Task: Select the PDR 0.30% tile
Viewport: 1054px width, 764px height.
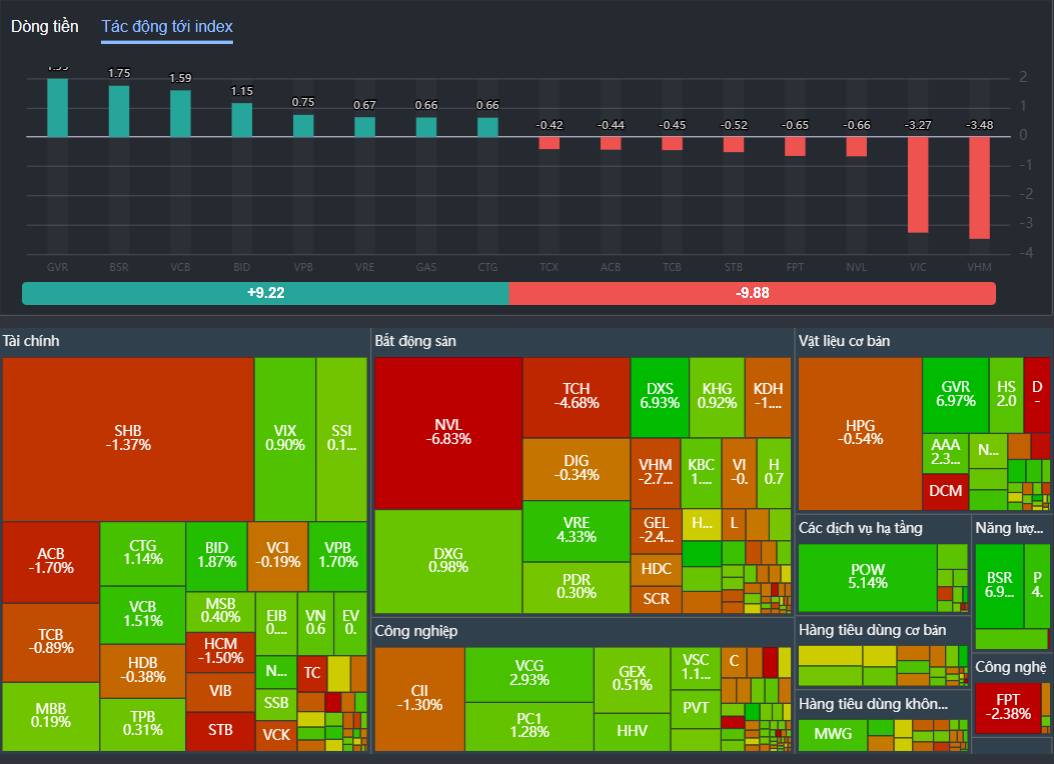Action: [x=576, y=588]
